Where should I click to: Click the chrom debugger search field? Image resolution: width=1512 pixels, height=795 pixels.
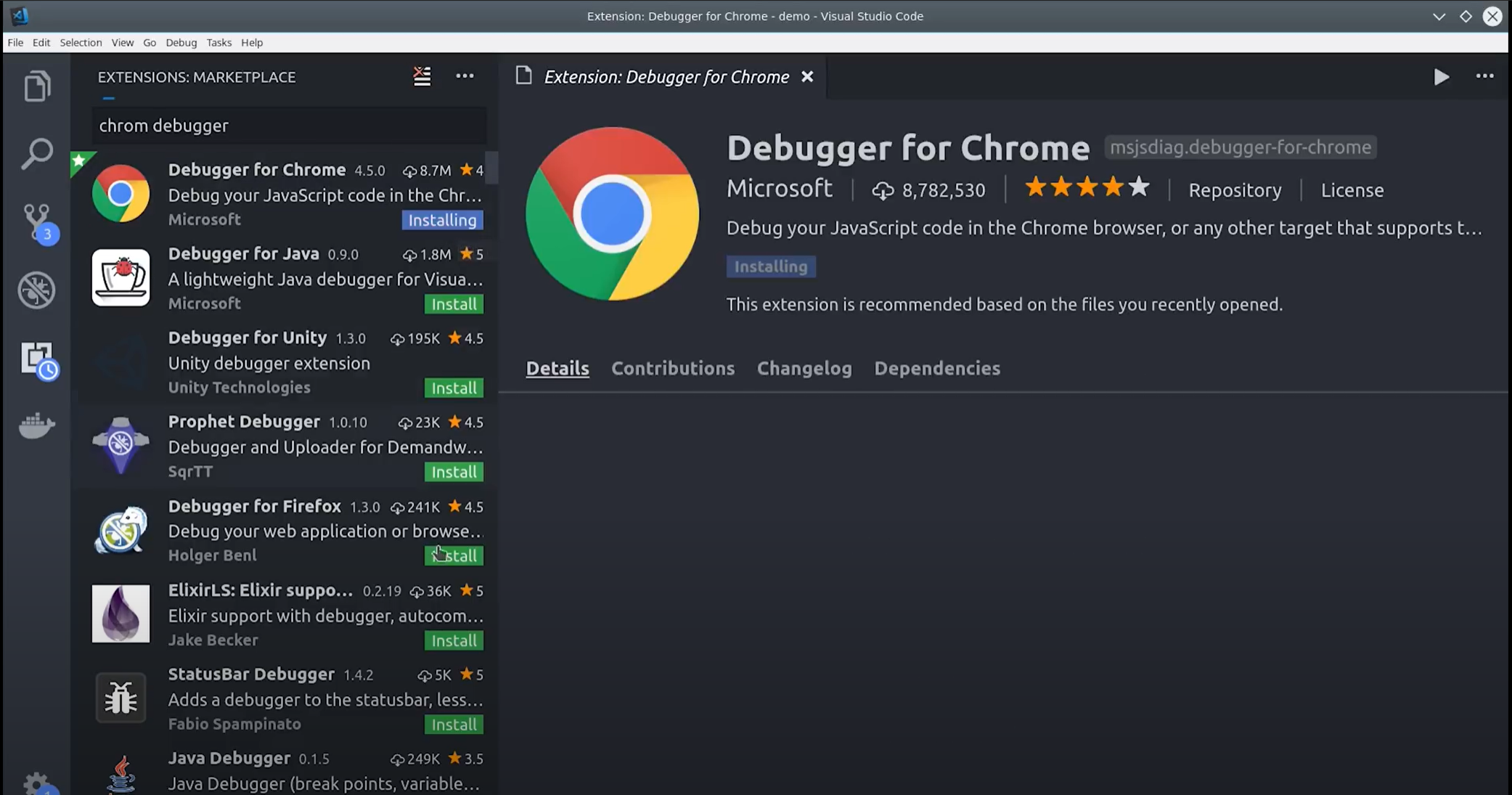289,126
